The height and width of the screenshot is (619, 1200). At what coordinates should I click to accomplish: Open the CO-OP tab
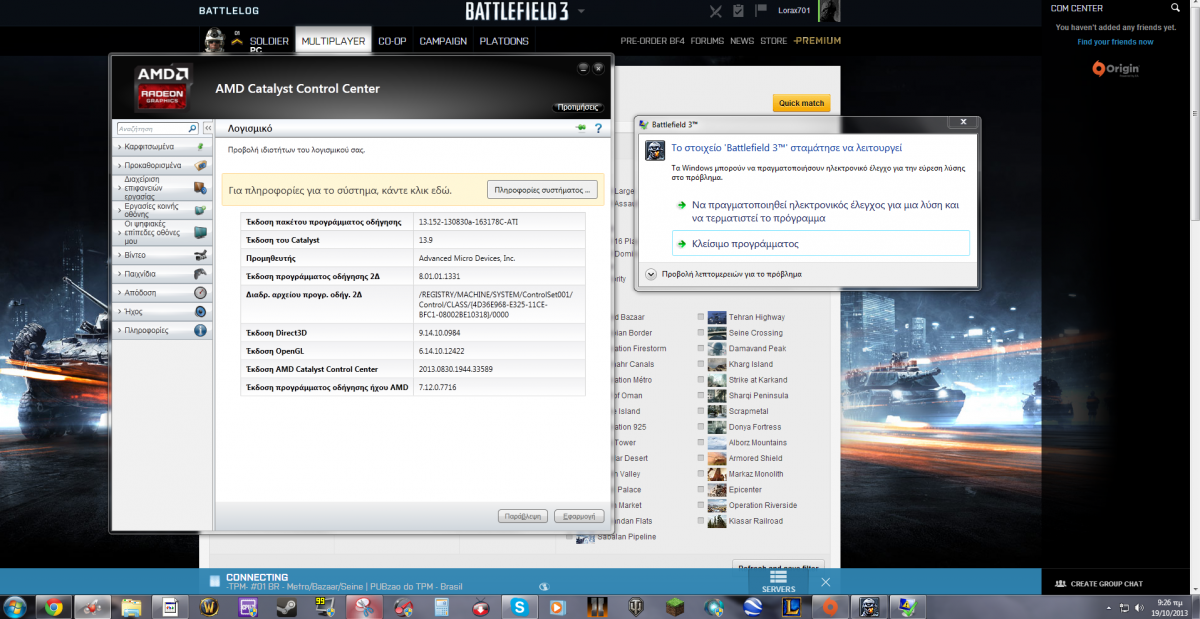tap(392, 41)
